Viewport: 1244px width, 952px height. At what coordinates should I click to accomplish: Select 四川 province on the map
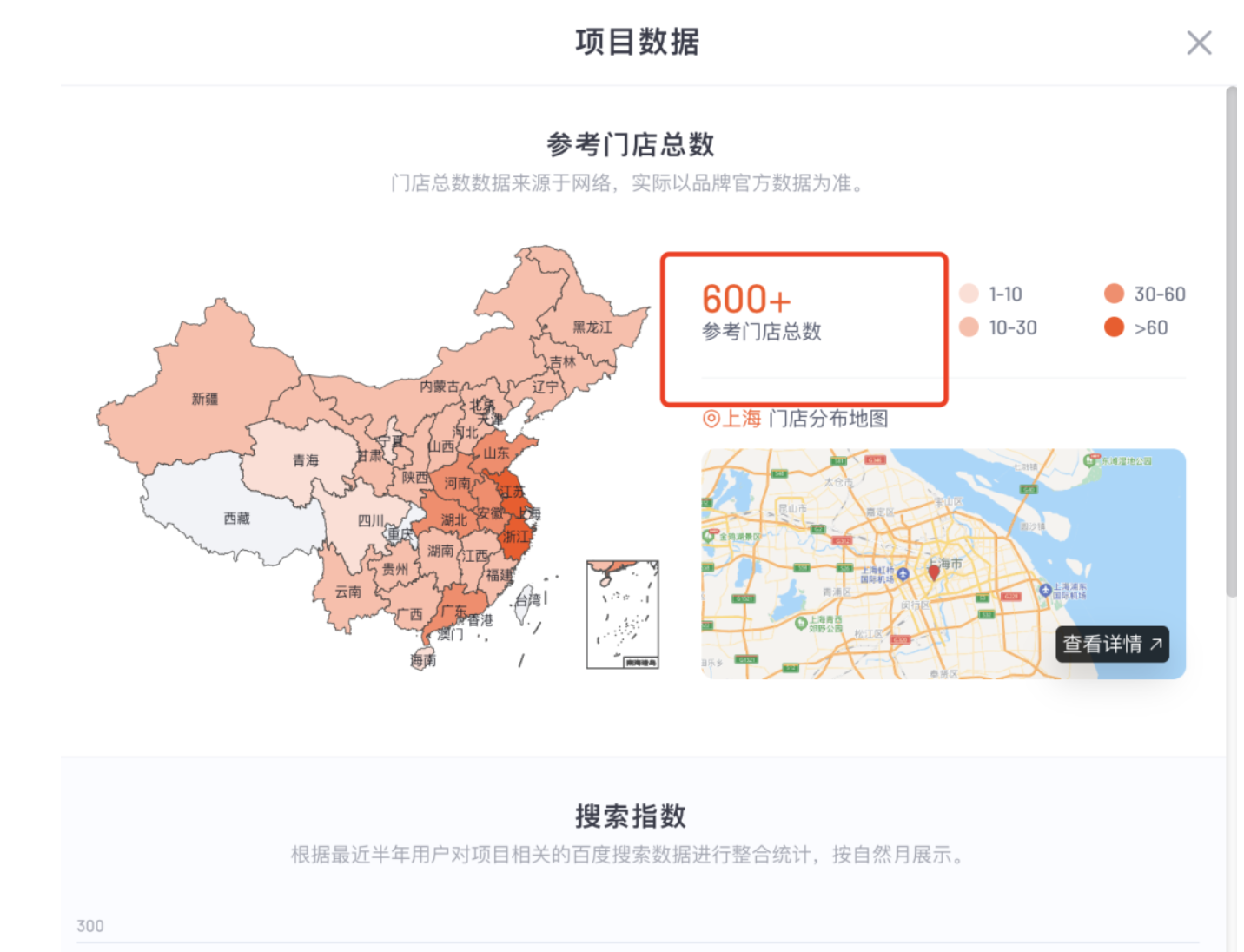tap(371, 521)
